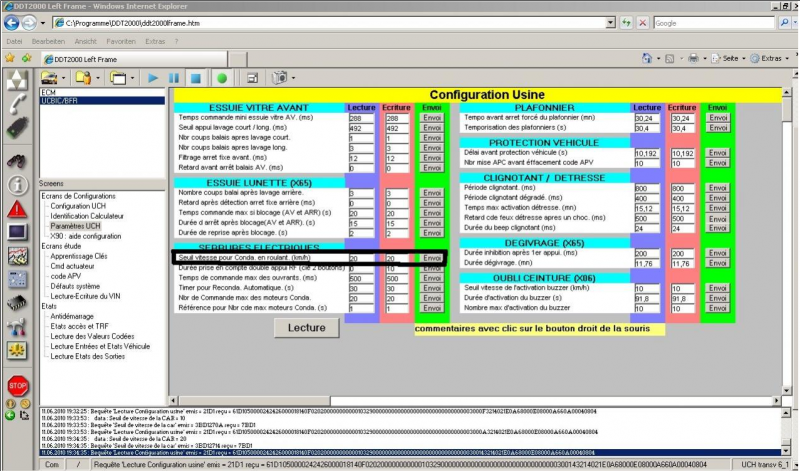
Task: Click the red X stop loading icon
Action: pos(643,22)
